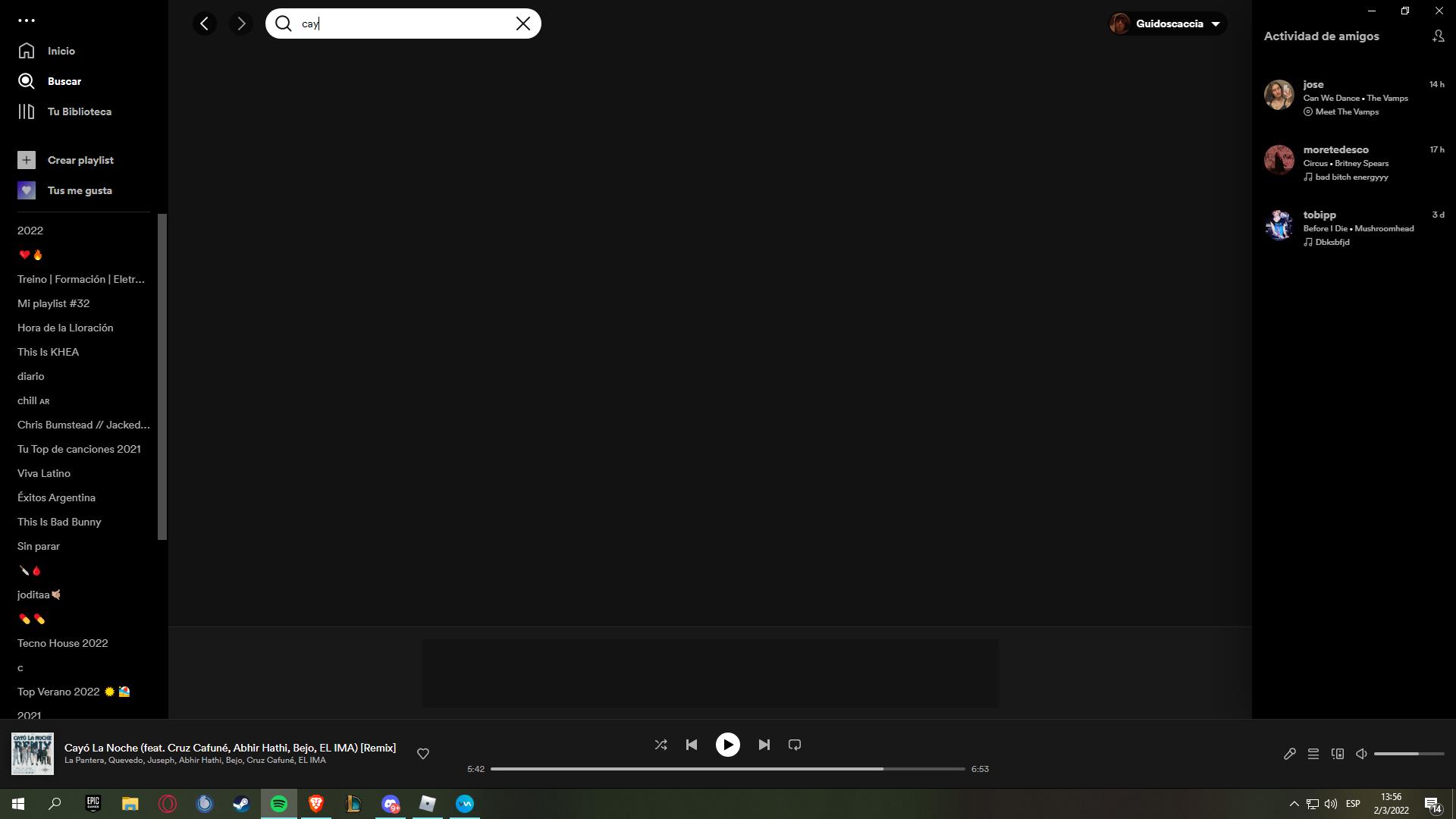Mute volume using the speaker icon
The image size is (1456, 819).
point(1361,754)
